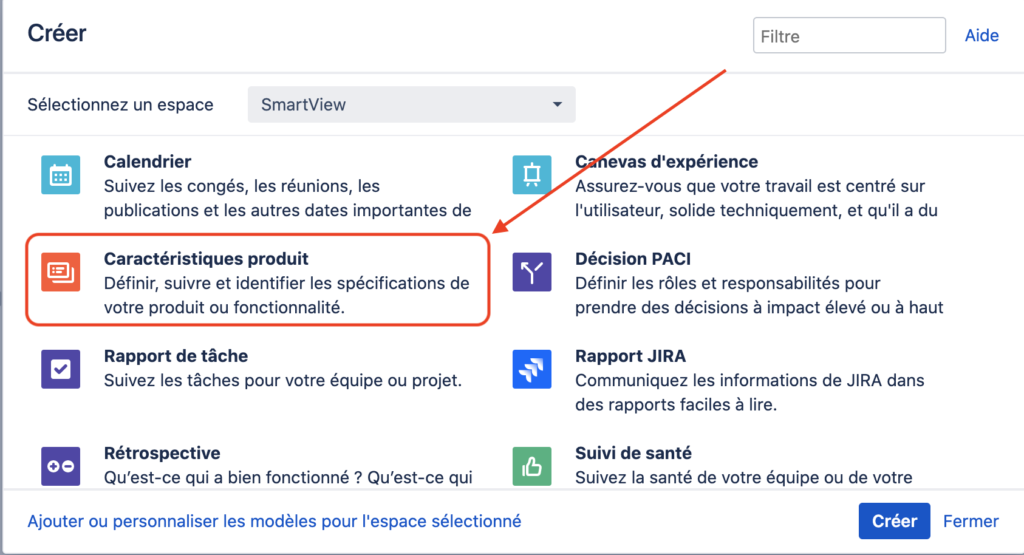Viewport: 1024px width, 555px height.
Task: Click the Caractéristiques produit orange icon
Action: pyautogui.click(x=60, y=271)
